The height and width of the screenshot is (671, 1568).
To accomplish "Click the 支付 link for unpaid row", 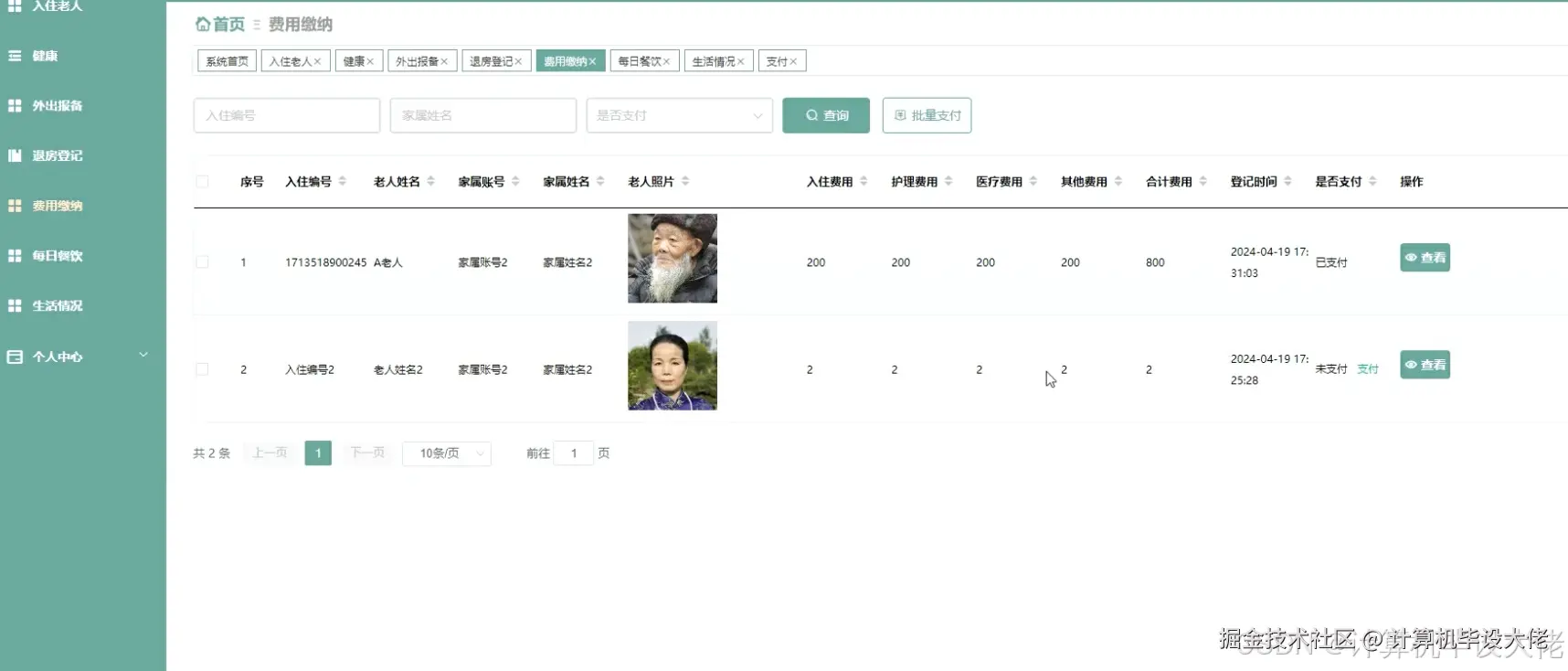I will pos(1367,369).
